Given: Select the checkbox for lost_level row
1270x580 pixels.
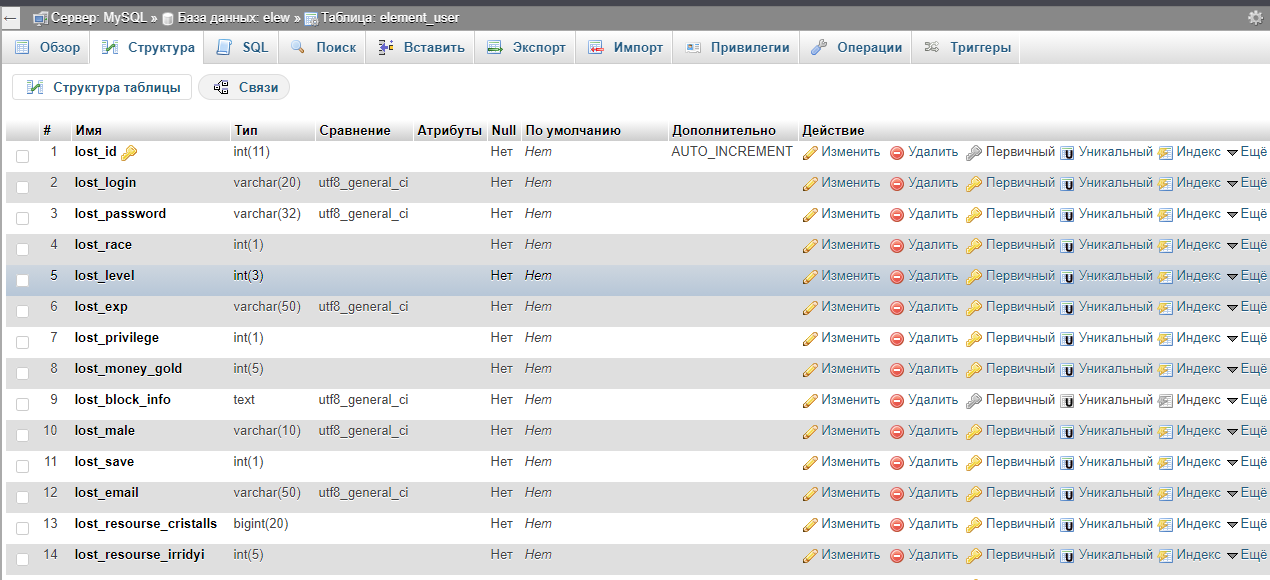Looking at the screenshot, I should click(x=22, y=280).
